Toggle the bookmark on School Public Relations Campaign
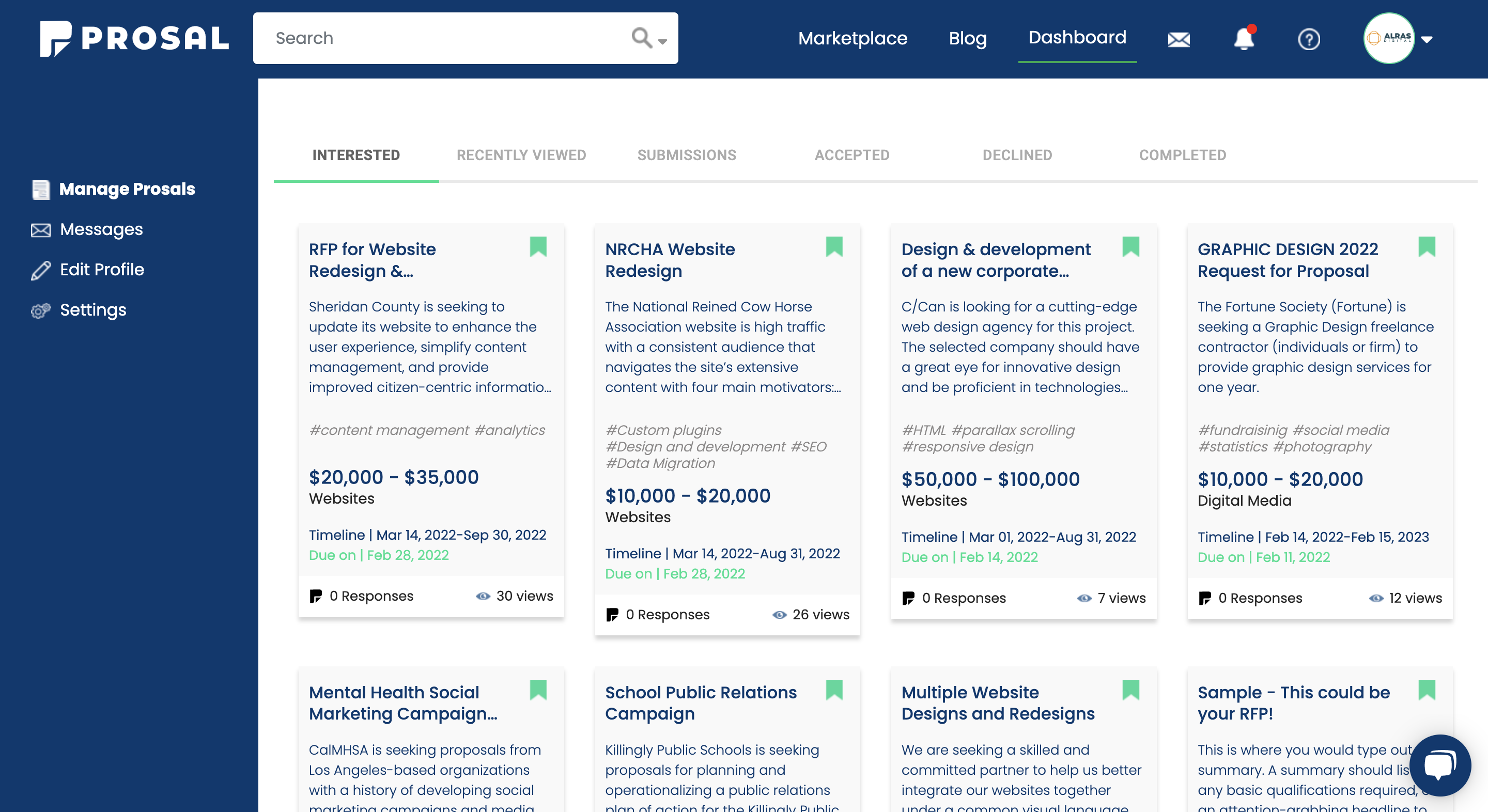 click(835, 691)
